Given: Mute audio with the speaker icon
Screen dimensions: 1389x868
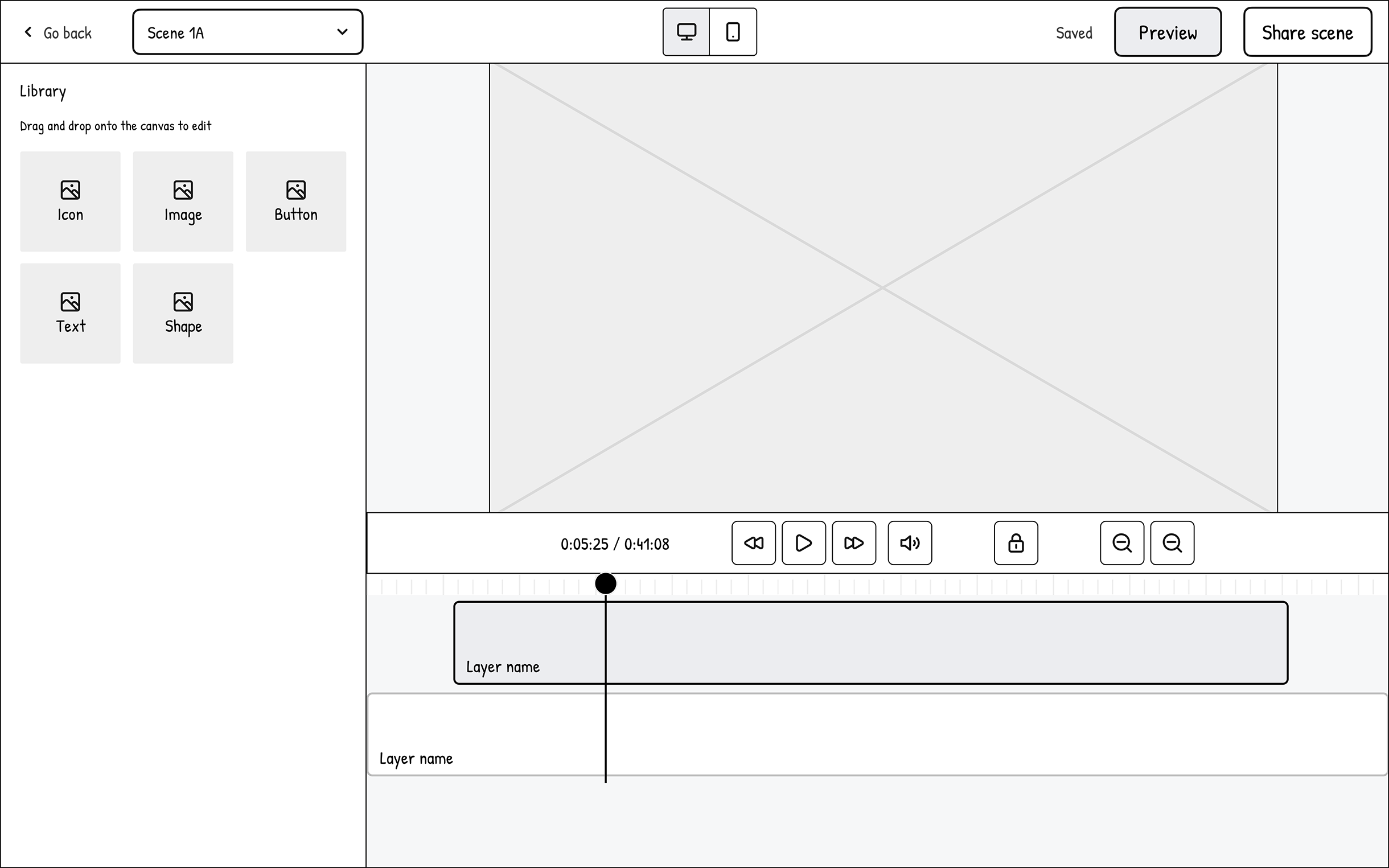Looking at the screenshot, I should tap(910, 543).
